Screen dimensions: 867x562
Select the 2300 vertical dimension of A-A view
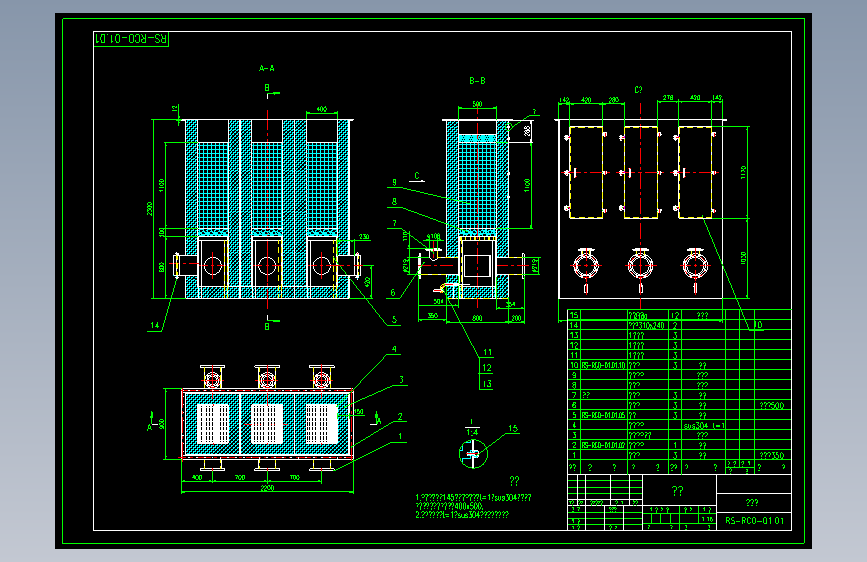(150, 209)
